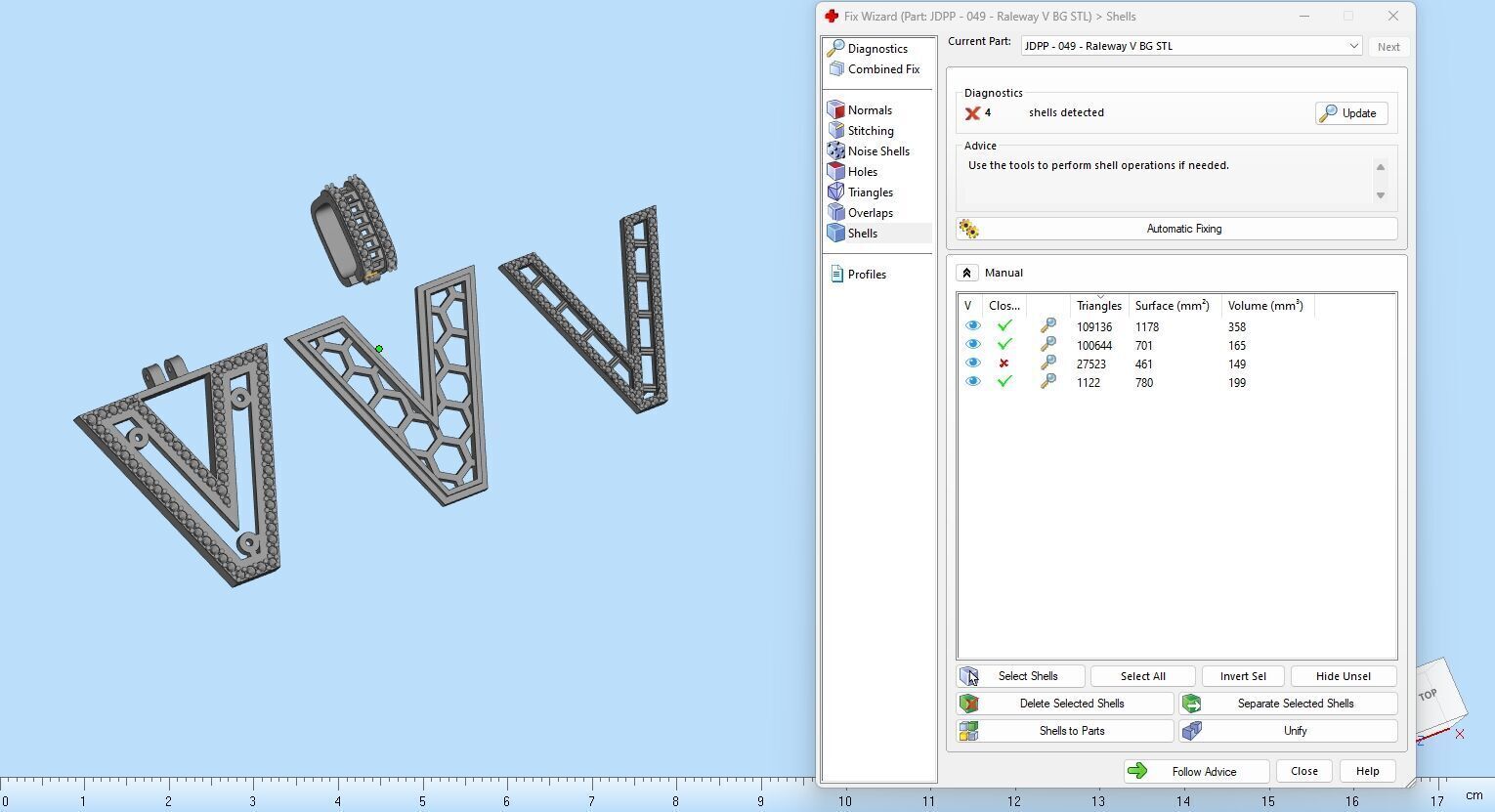The image size is (1495, 812).
Task: Click the surface value 780
Action: (x=1144, y=383)
